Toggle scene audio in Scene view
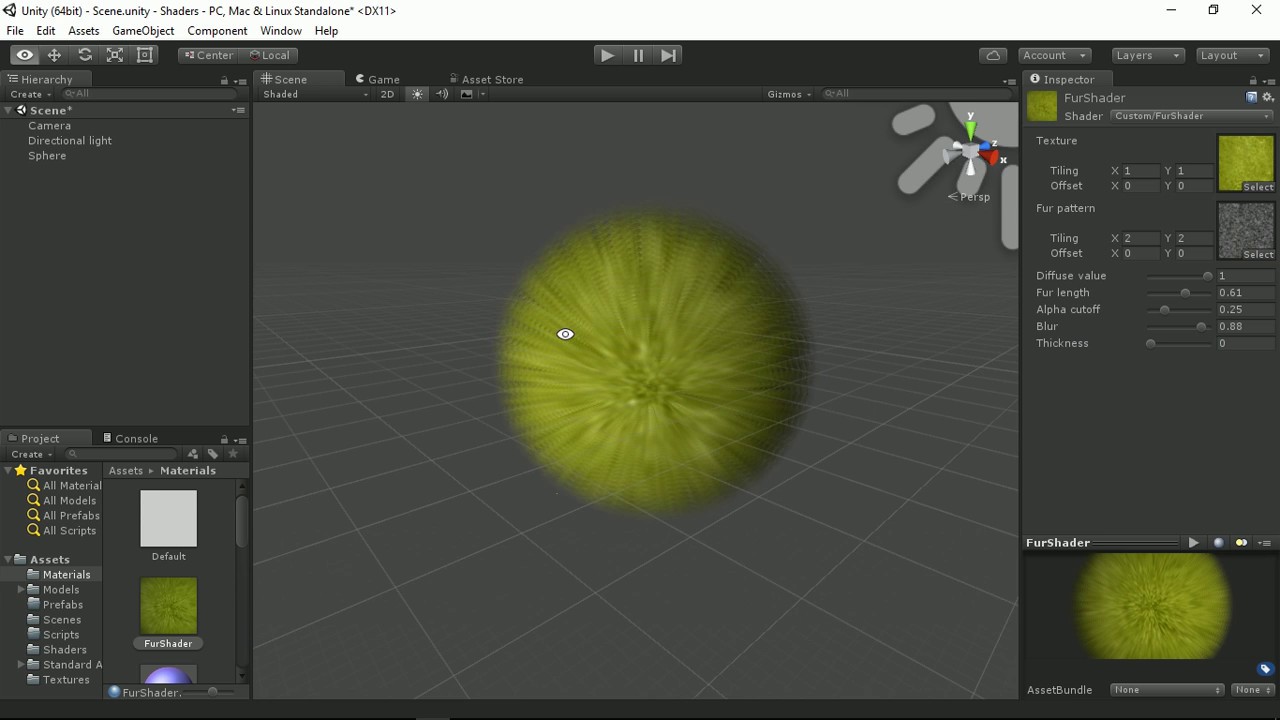Viewport: 1280px width, 720px height. tap(442, 94)
